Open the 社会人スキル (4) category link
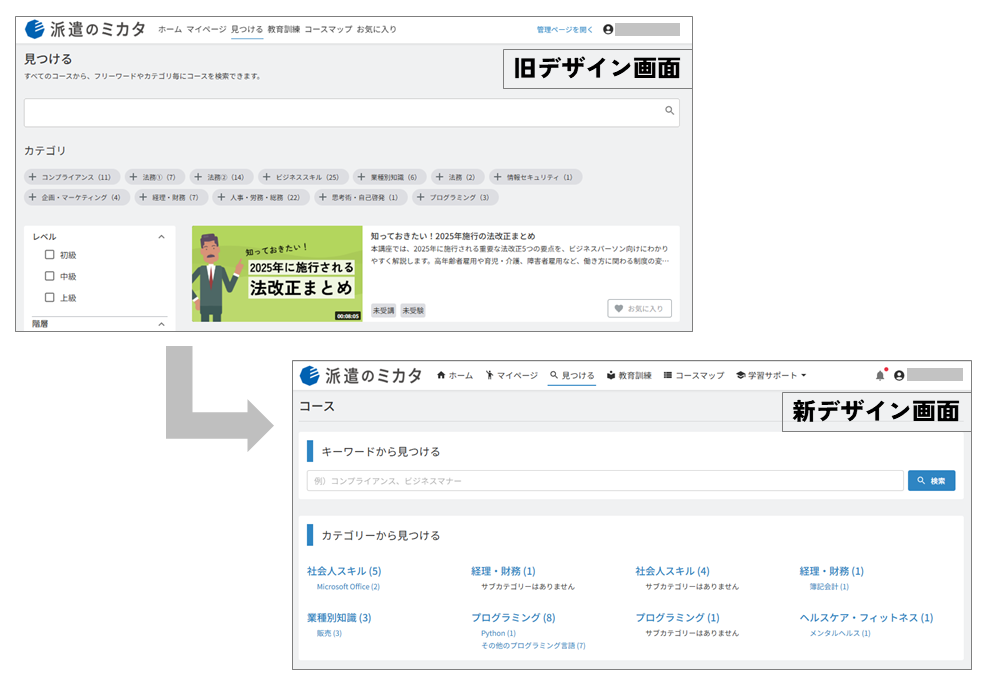The image size is (994, 687). (673, 571)
